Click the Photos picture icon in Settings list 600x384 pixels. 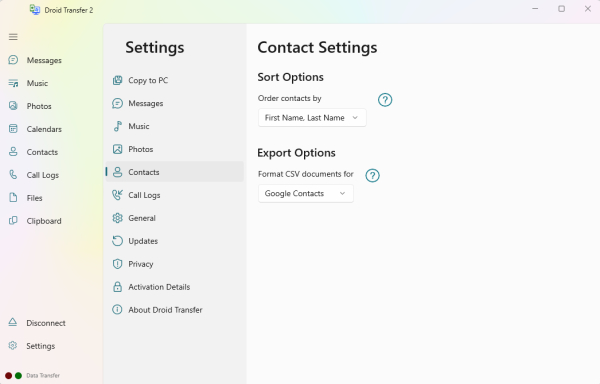click(117, 149)
